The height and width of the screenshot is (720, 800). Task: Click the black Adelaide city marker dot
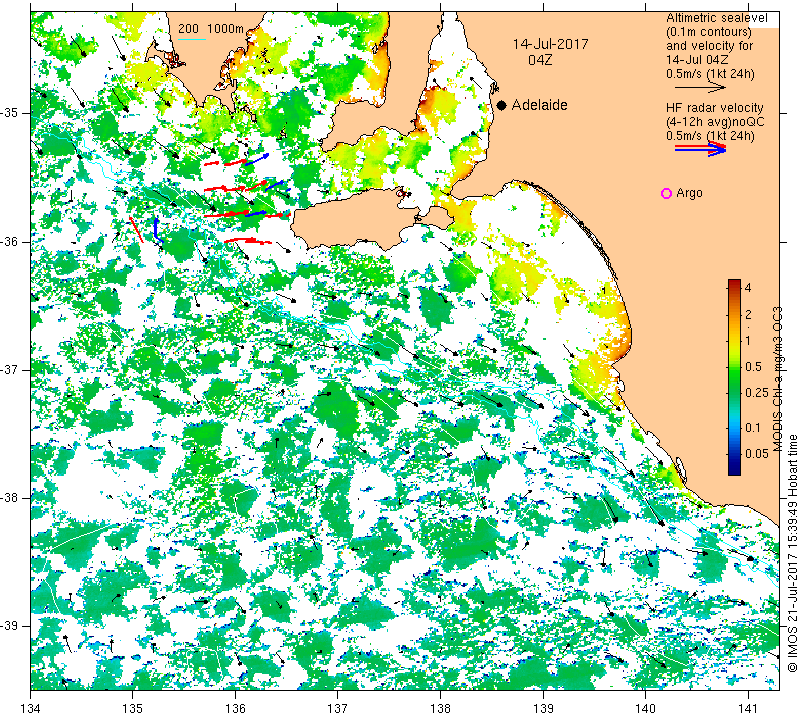(502, 105)
